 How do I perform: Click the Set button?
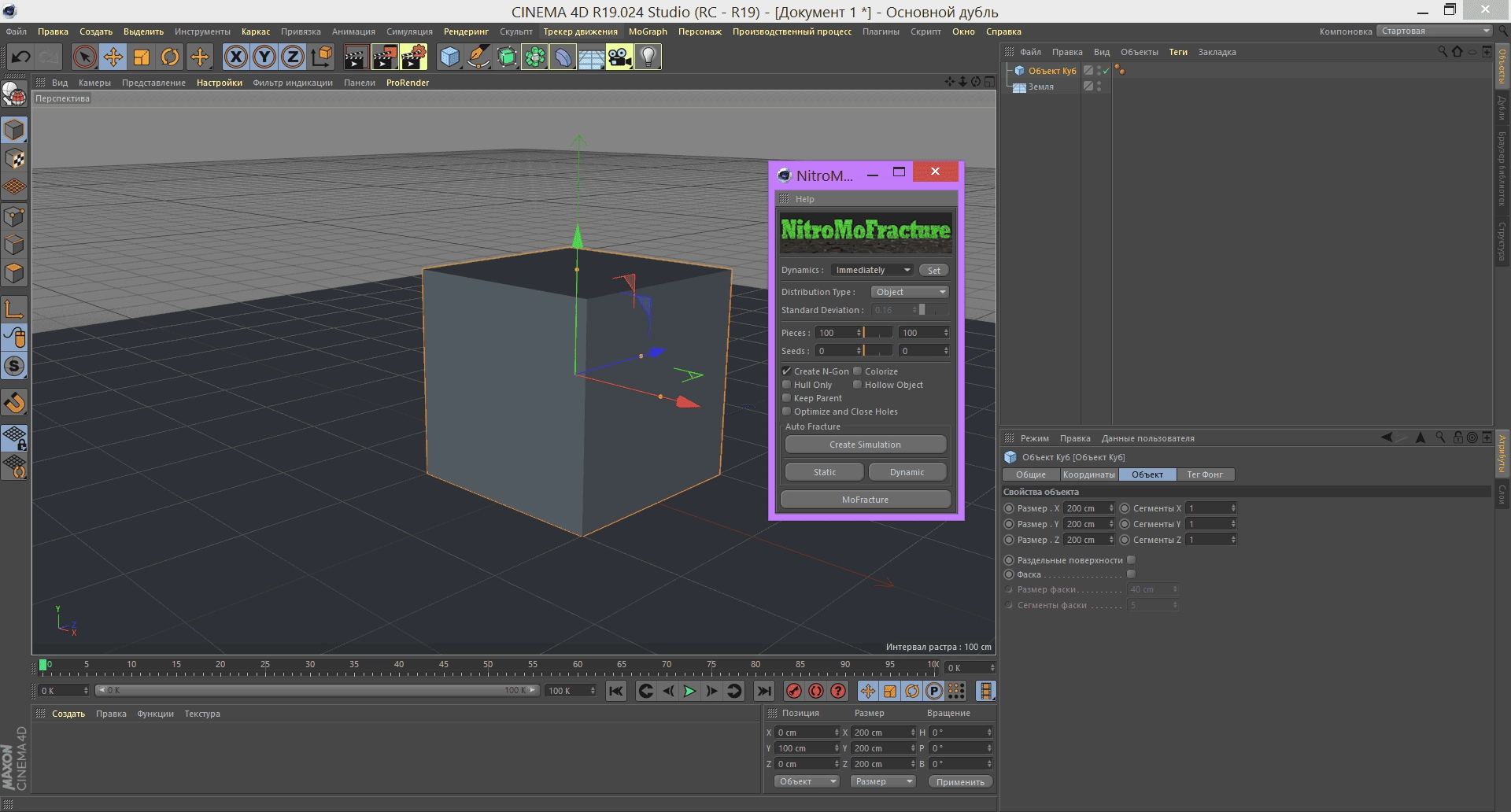point(933,270)
